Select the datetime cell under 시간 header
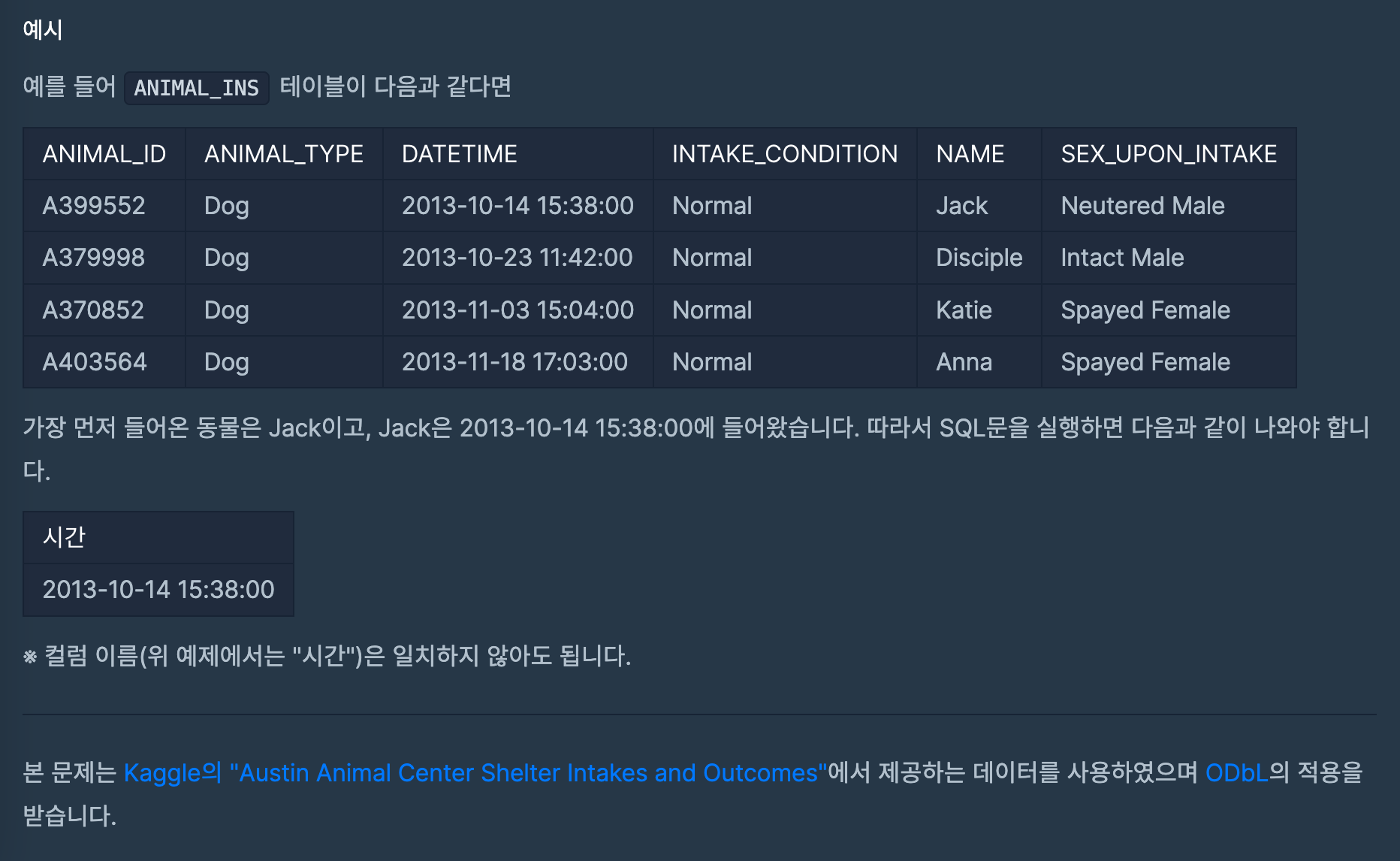 158,590
